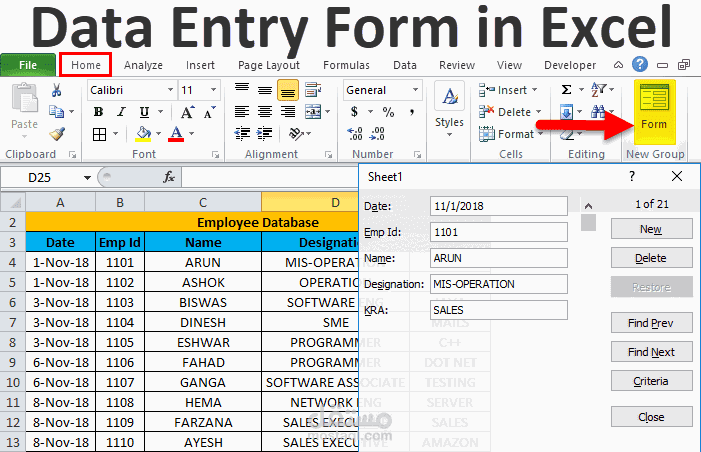Apply the yellow Fill Color bucket

coord(143,134)
